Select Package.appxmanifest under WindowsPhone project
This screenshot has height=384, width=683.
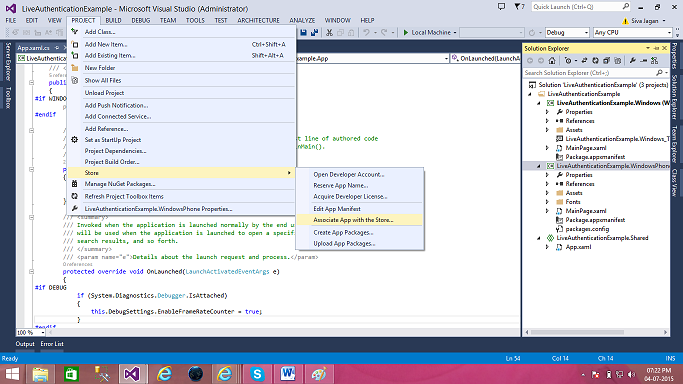595,220
